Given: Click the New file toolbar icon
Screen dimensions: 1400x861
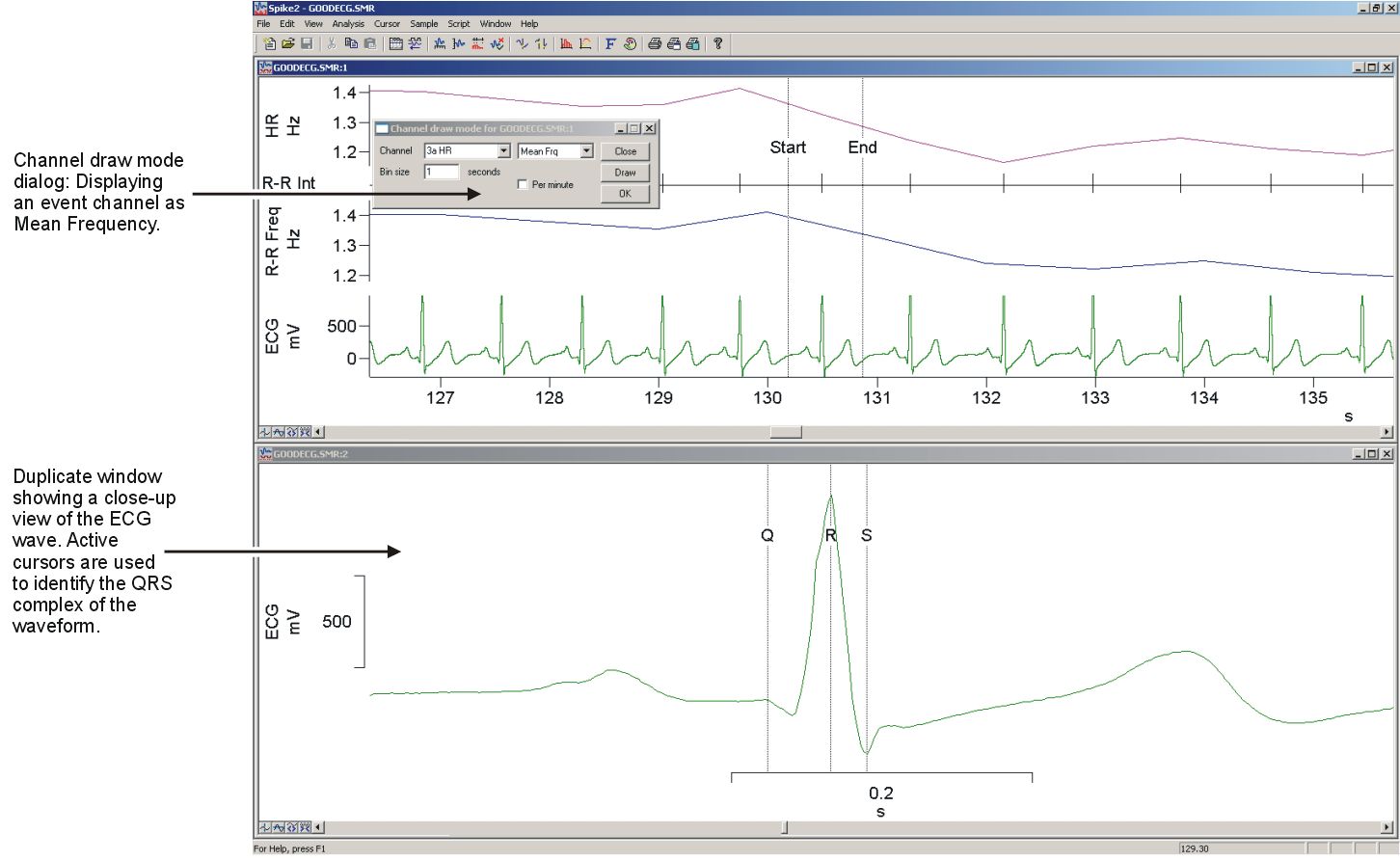Looking at the screenshot, I should (270, 43).
